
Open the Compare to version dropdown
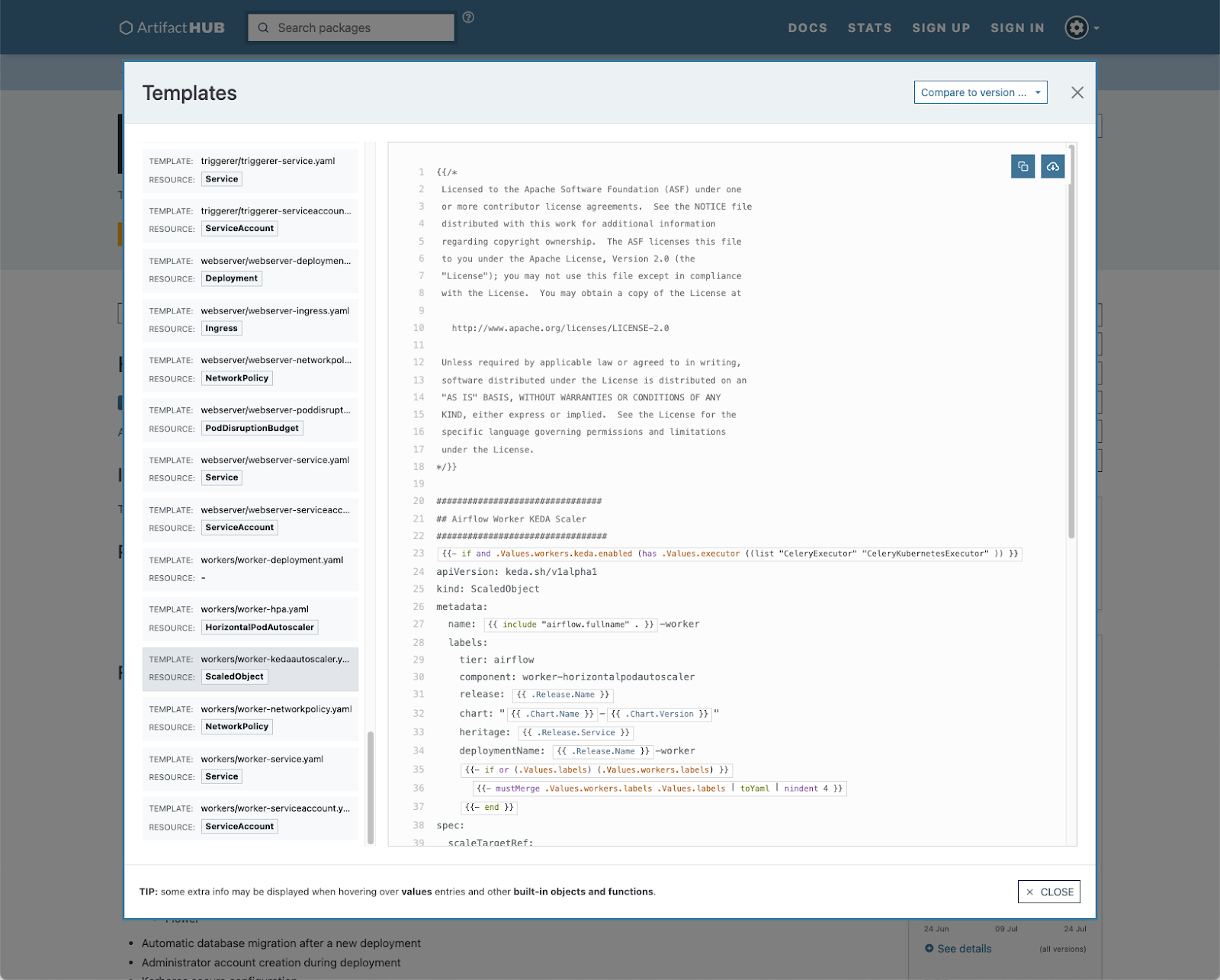[980, 92]
